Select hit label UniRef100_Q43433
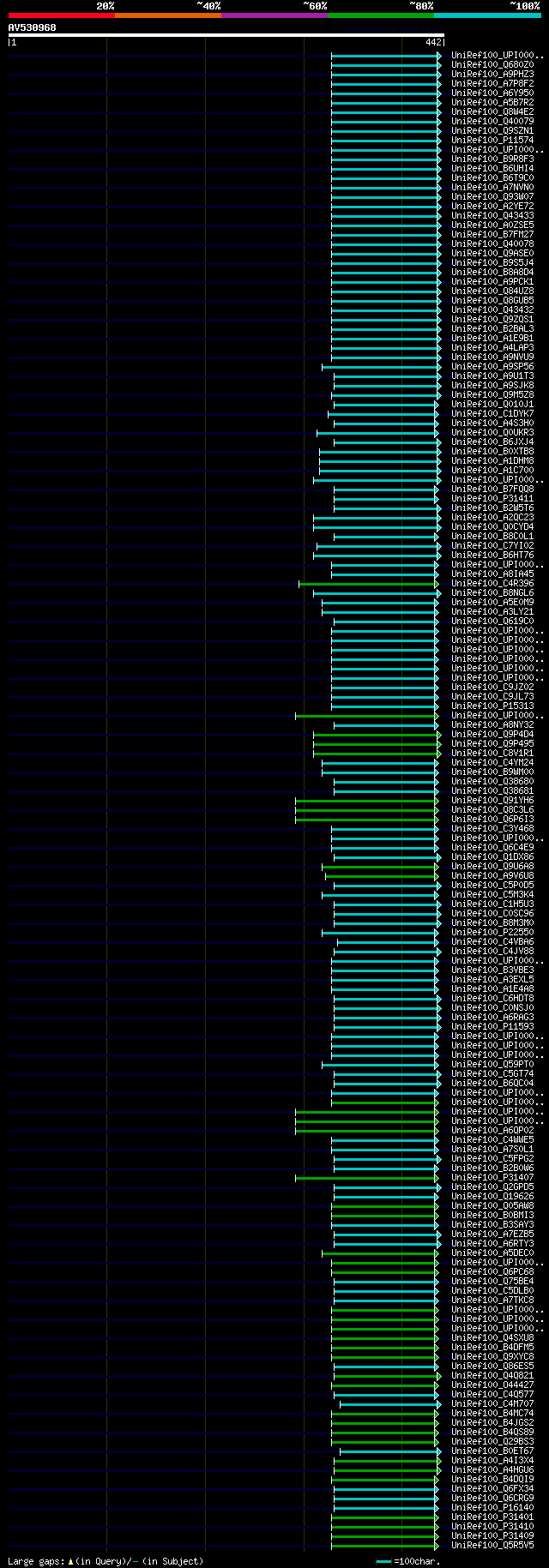Image resolution: width=549 pixels, height=1568 pixels. pyautogui.click(x=492, y=216)
